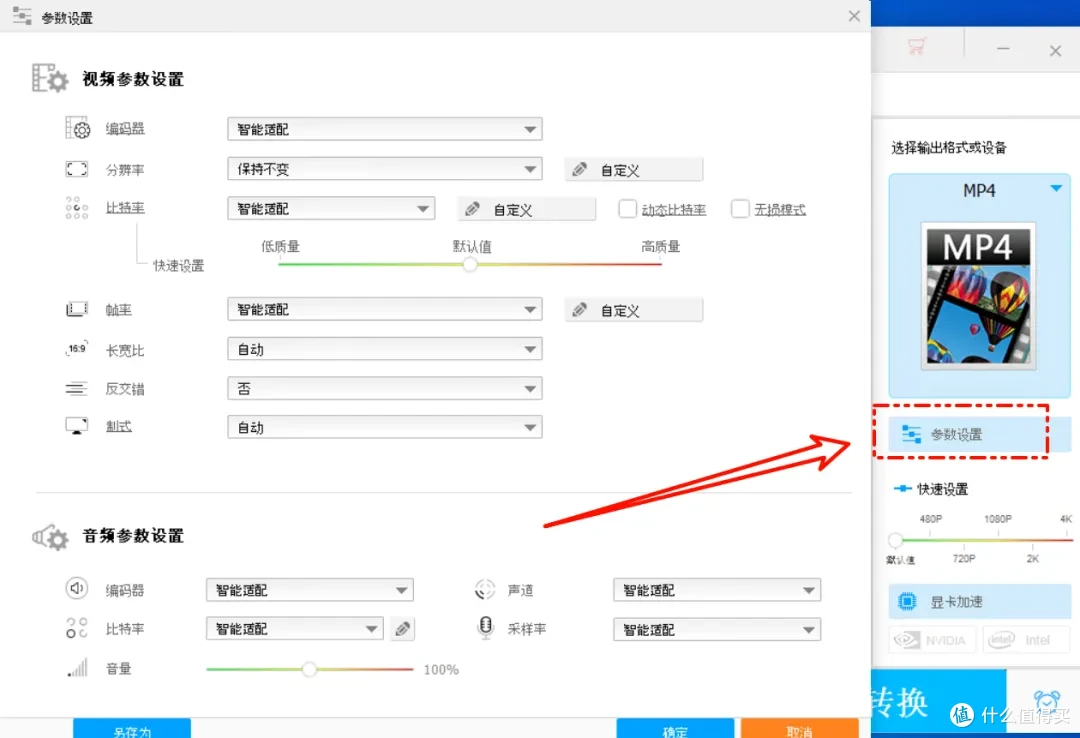This screenshot has width=1080, height=738.
Task: Click the video quality slider handle at 默认值
Action: click(470, 264)
